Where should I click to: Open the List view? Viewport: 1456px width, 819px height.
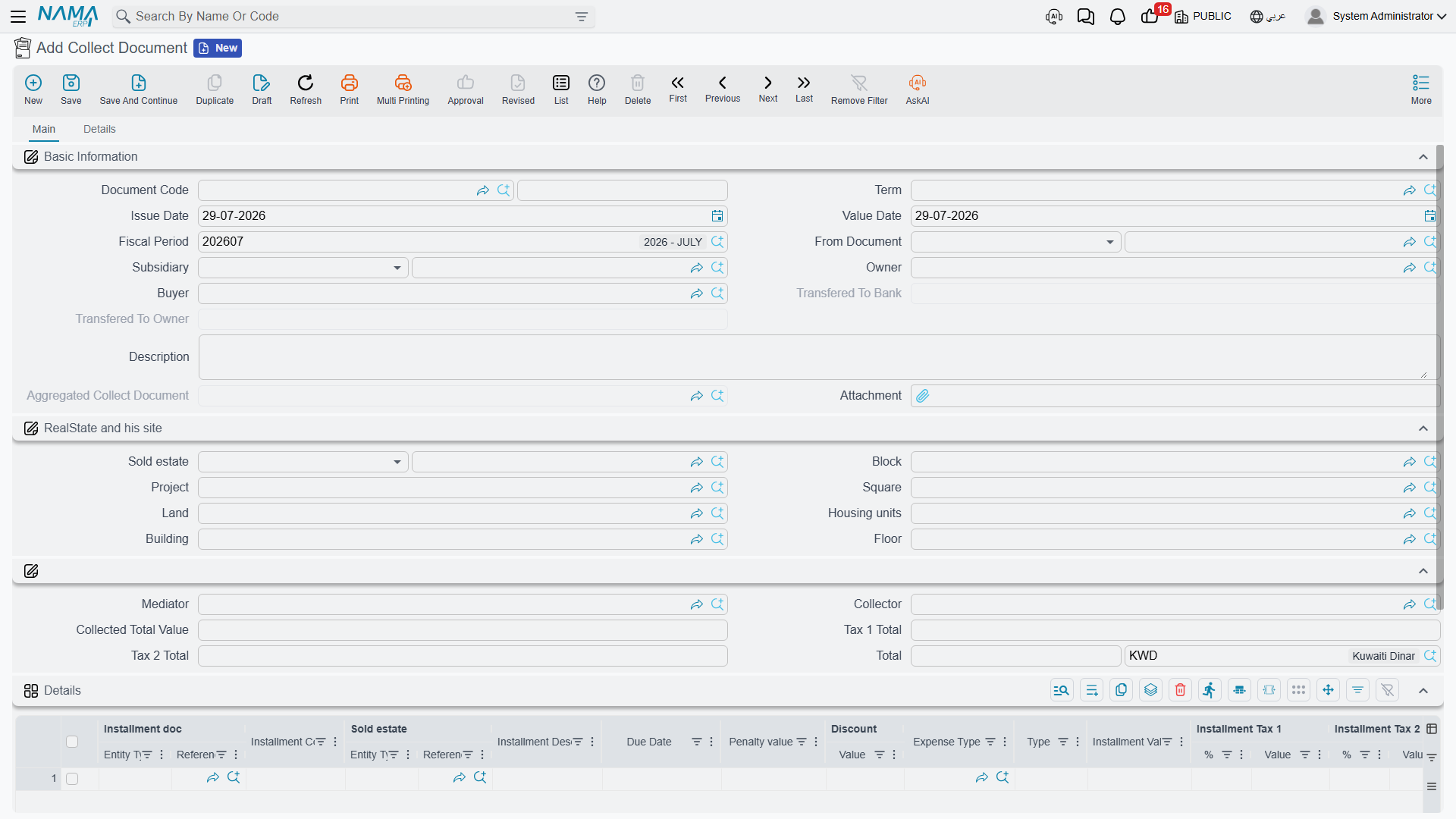(561, 89)
